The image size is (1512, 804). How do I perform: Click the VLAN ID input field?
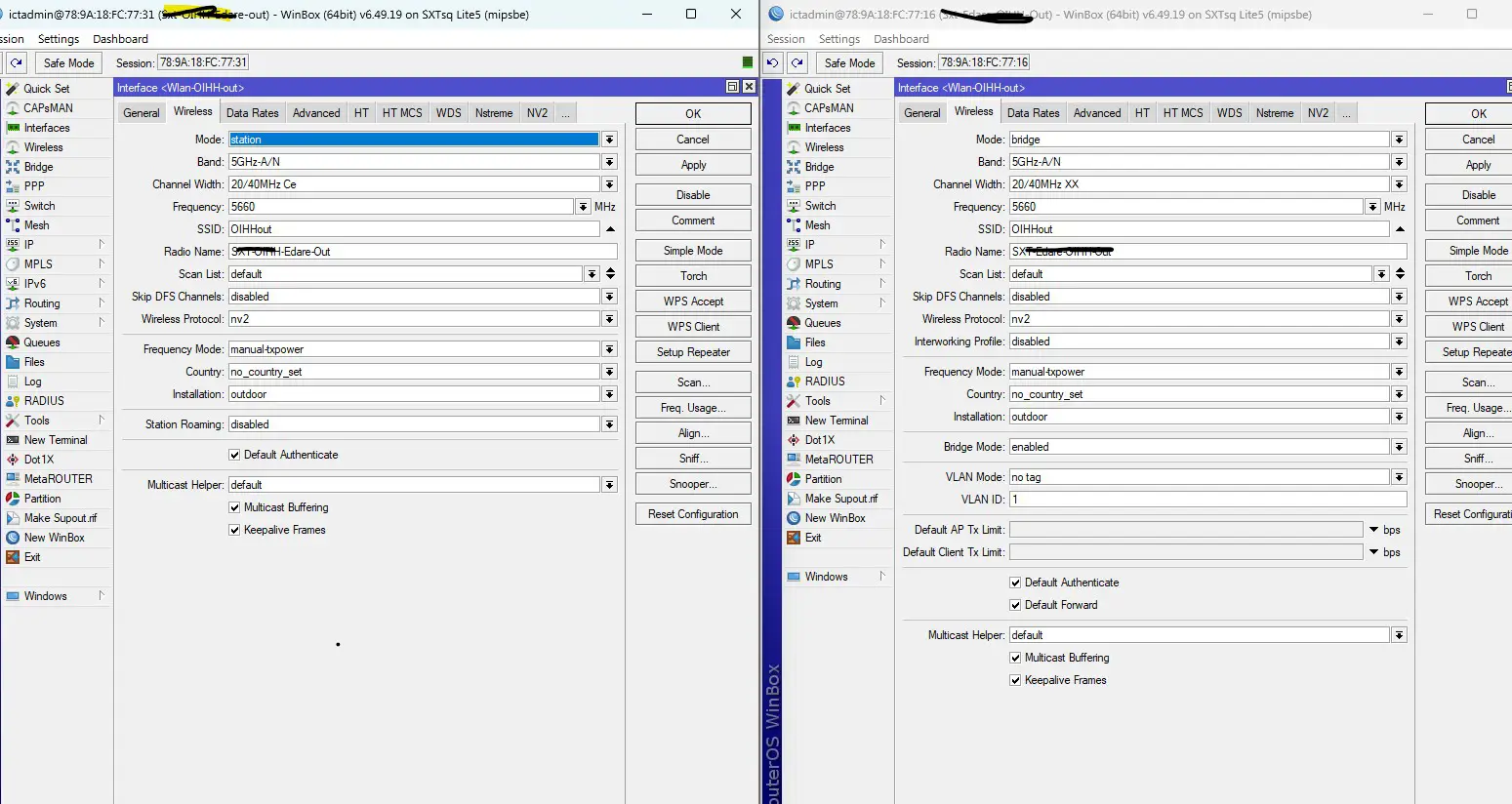coord(1206,500)
